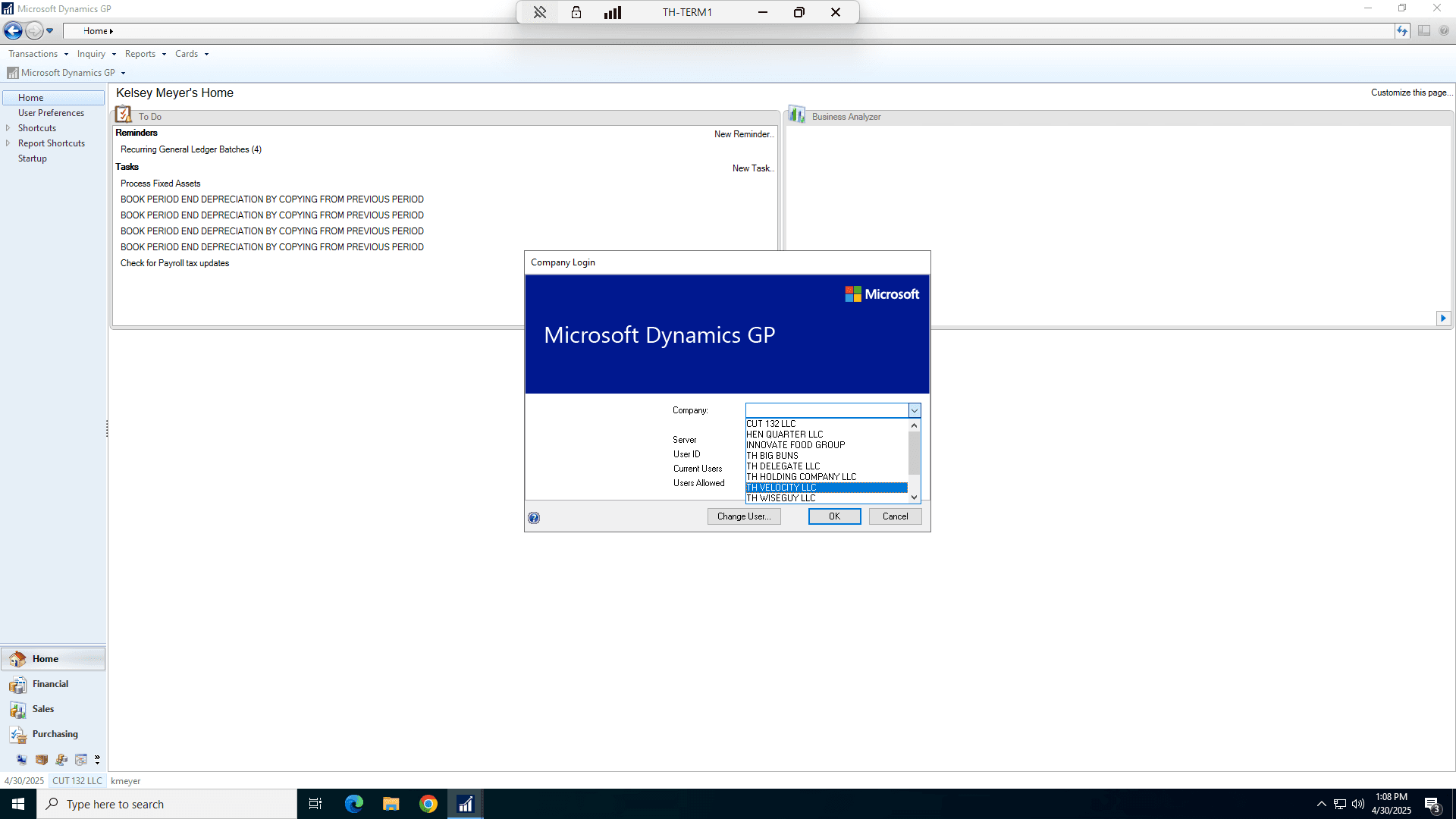Open the navigation history dropdown arrow

click(x=50, y=31)
